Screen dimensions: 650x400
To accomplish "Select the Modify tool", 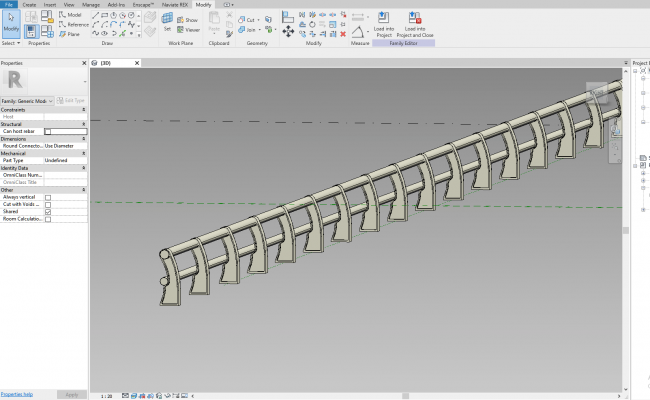I will 11,25.
